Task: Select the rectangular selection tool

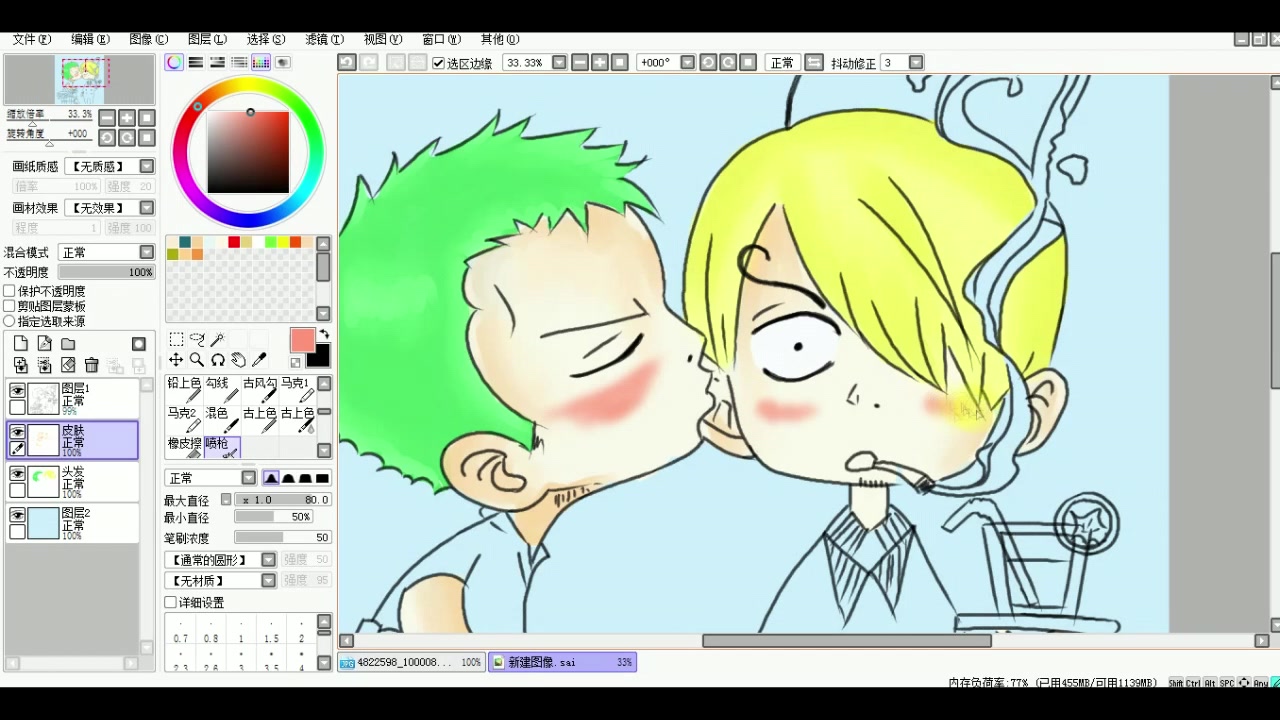Action: pos(176,340)
